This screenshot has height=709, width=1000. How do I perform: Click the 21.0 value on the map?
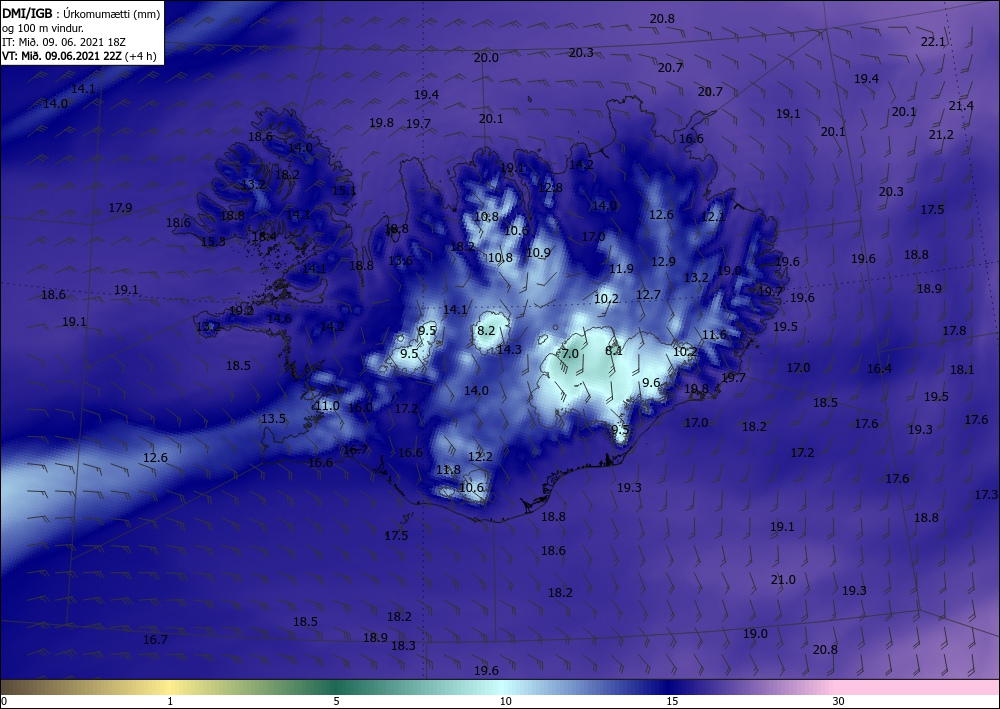click(783, 580)
